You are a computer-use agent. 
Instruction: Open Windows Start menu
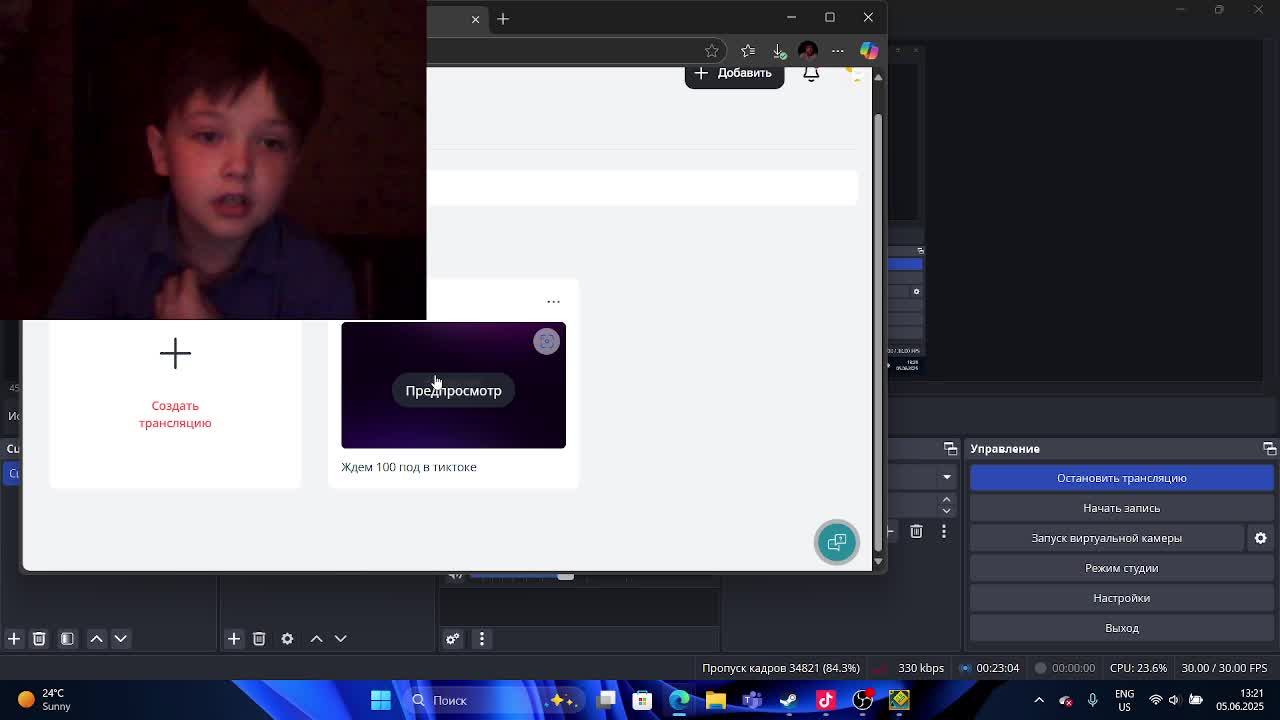coord(381,700)
